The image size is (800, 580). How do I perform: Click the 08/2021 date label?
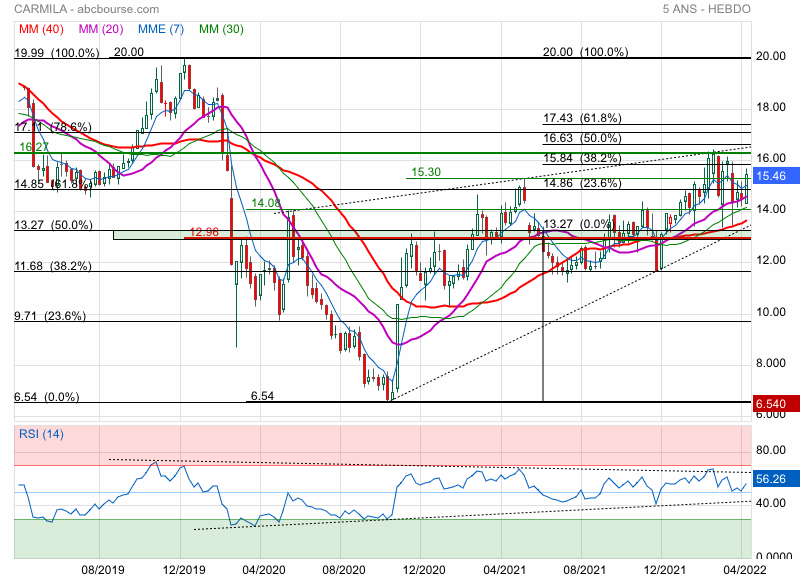tap(585, 570)
